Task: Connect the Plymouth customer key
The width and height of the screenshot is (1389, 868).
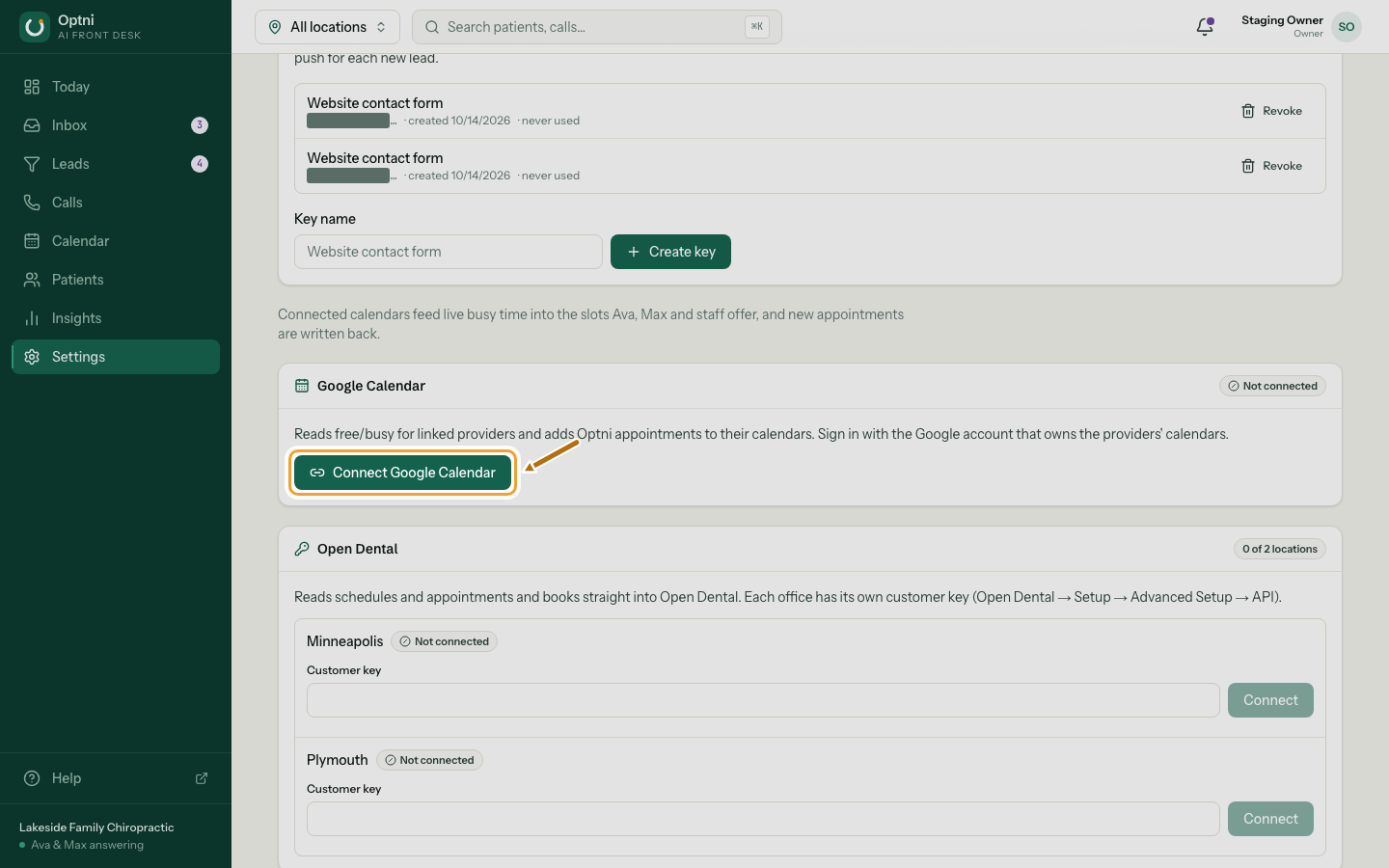Action: tap(1270, 819)
